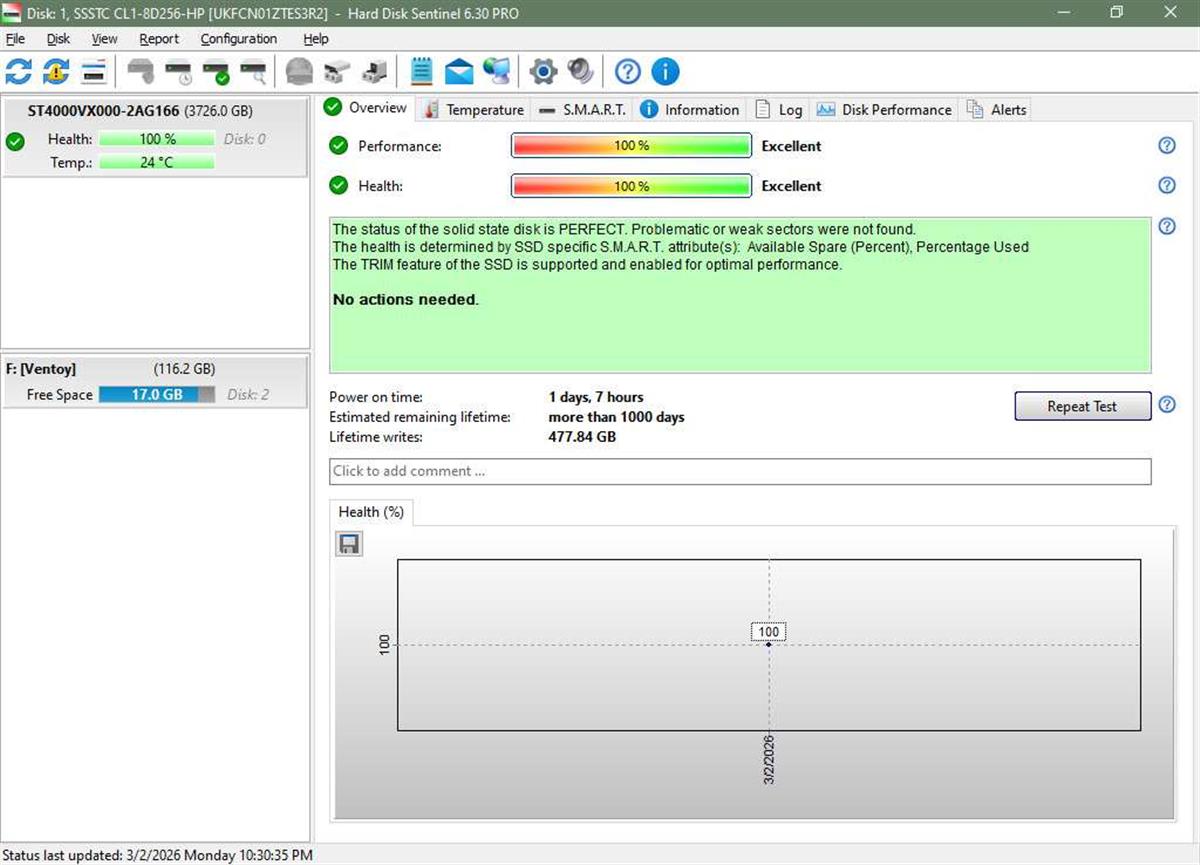Click the comment input field
1200x865 pixels.
pyautogui.click(x=740, y=471)
